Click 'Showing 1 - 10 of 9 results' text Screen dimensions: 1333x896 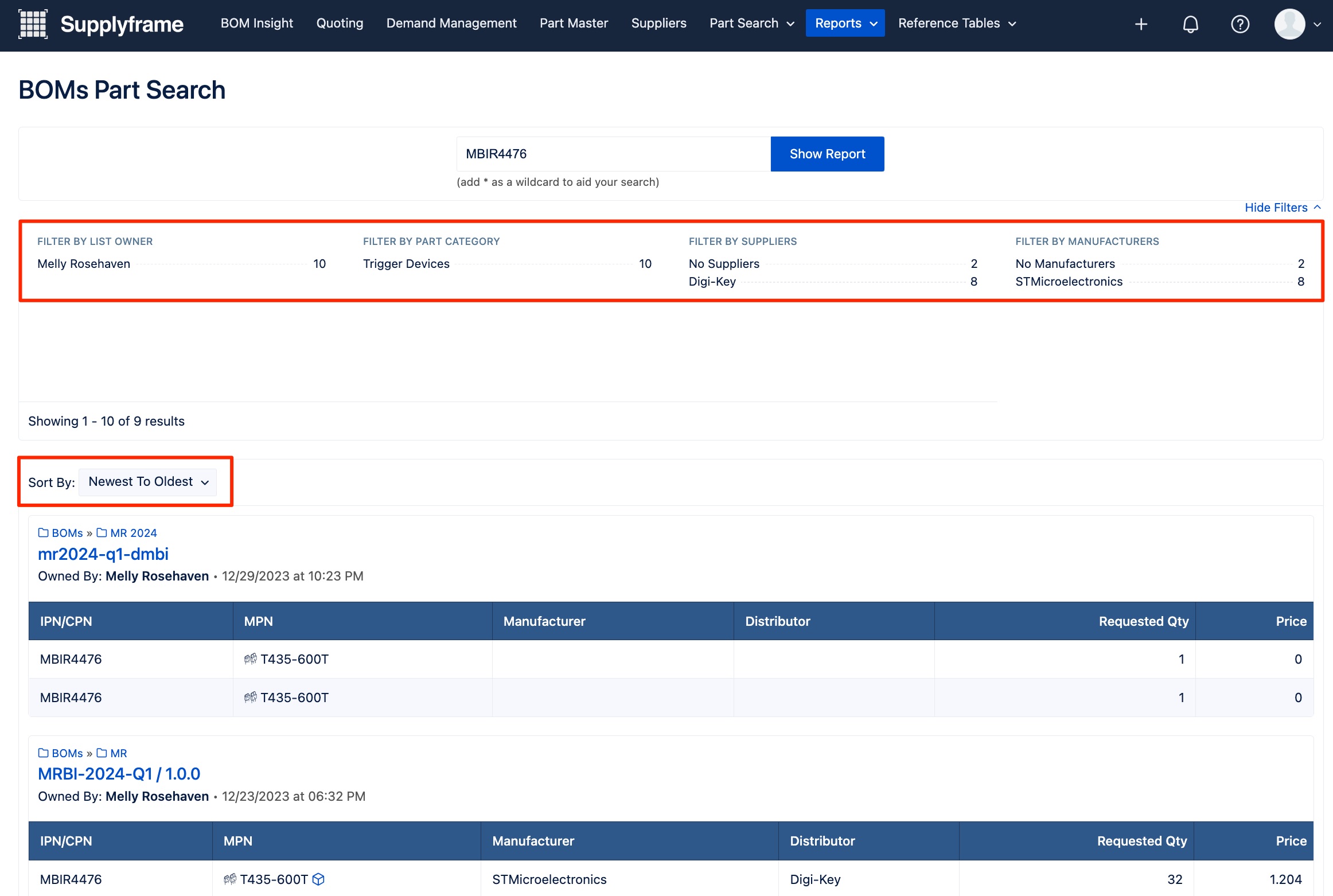(x=106, y=421)
